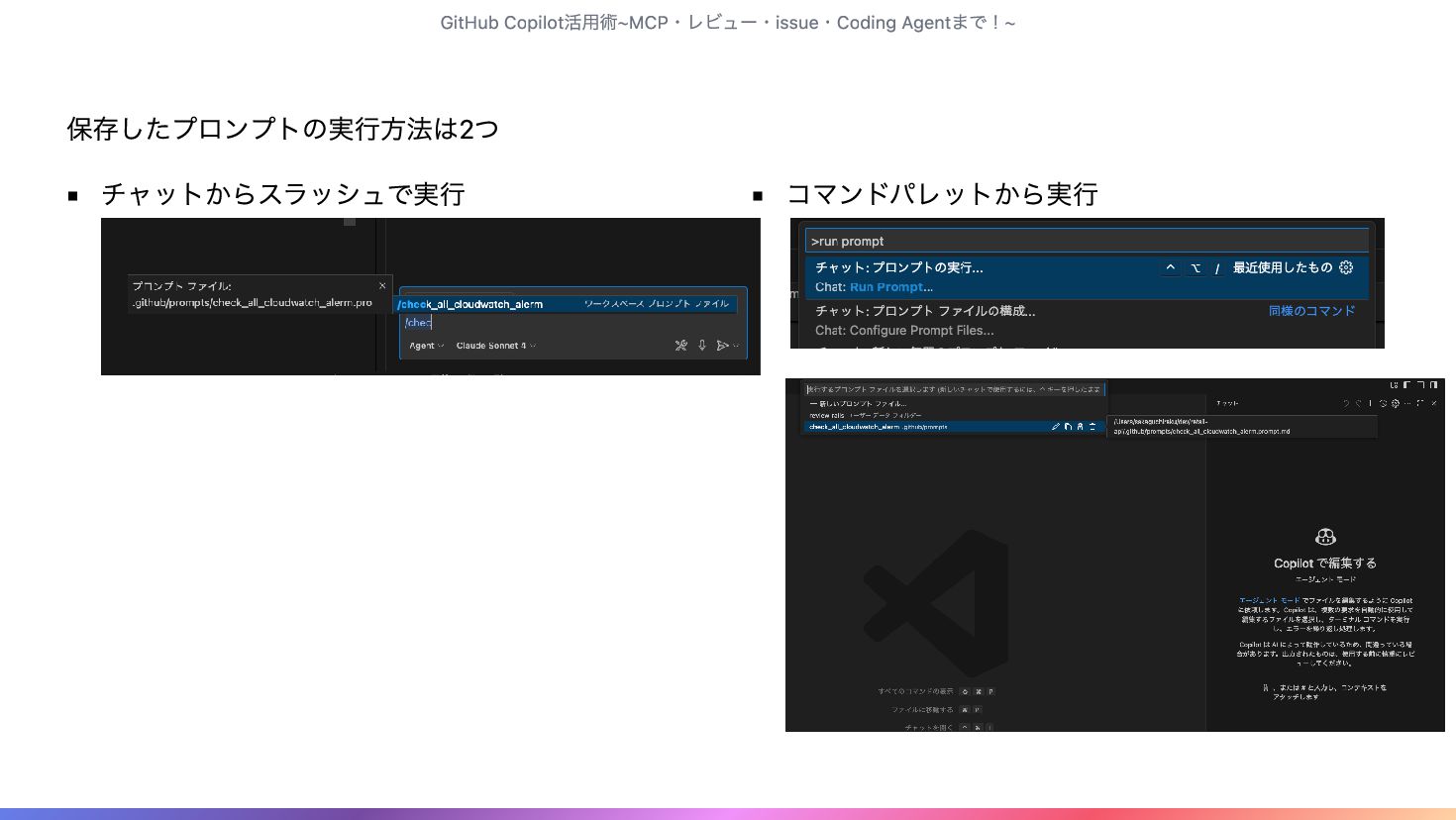The width and height of the screenshot is (1456, 820).
Task: Close the chat panel with X
Action: coord(1433,403)
